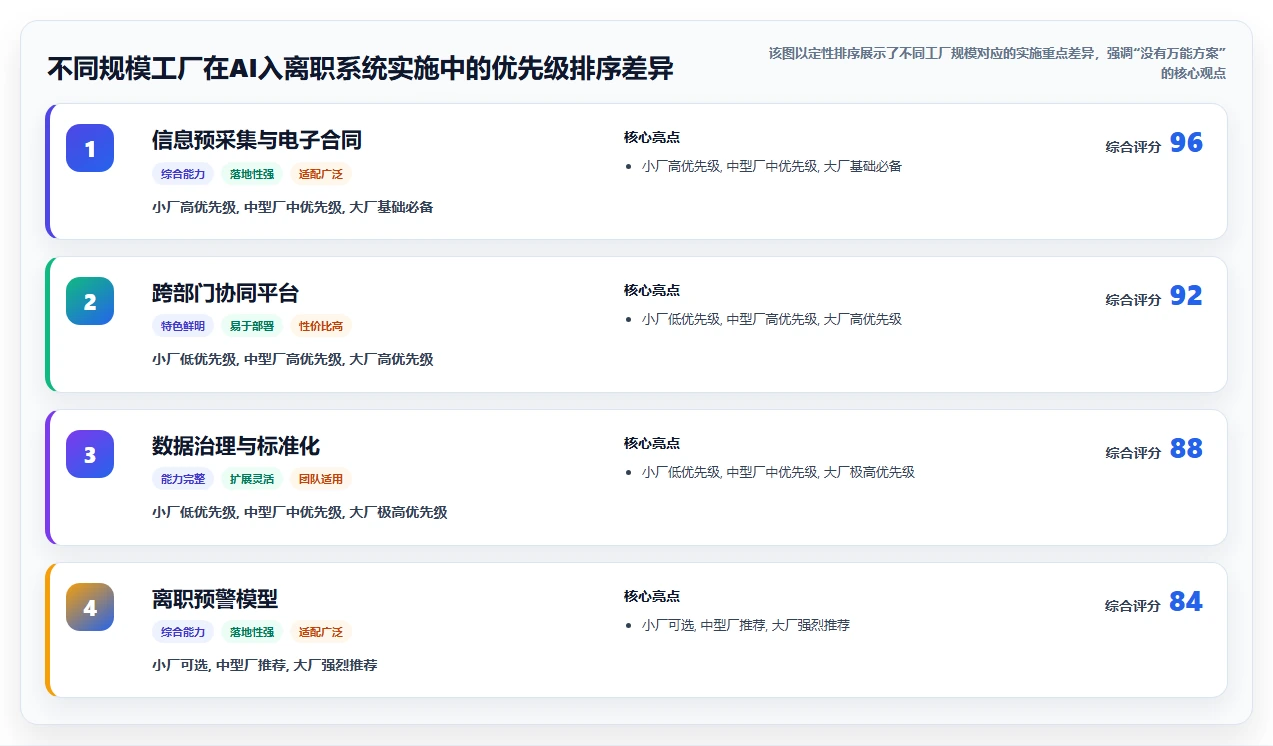Click the rank 4 number badge
Screen dimensions: 1273x746
point(90,607)
